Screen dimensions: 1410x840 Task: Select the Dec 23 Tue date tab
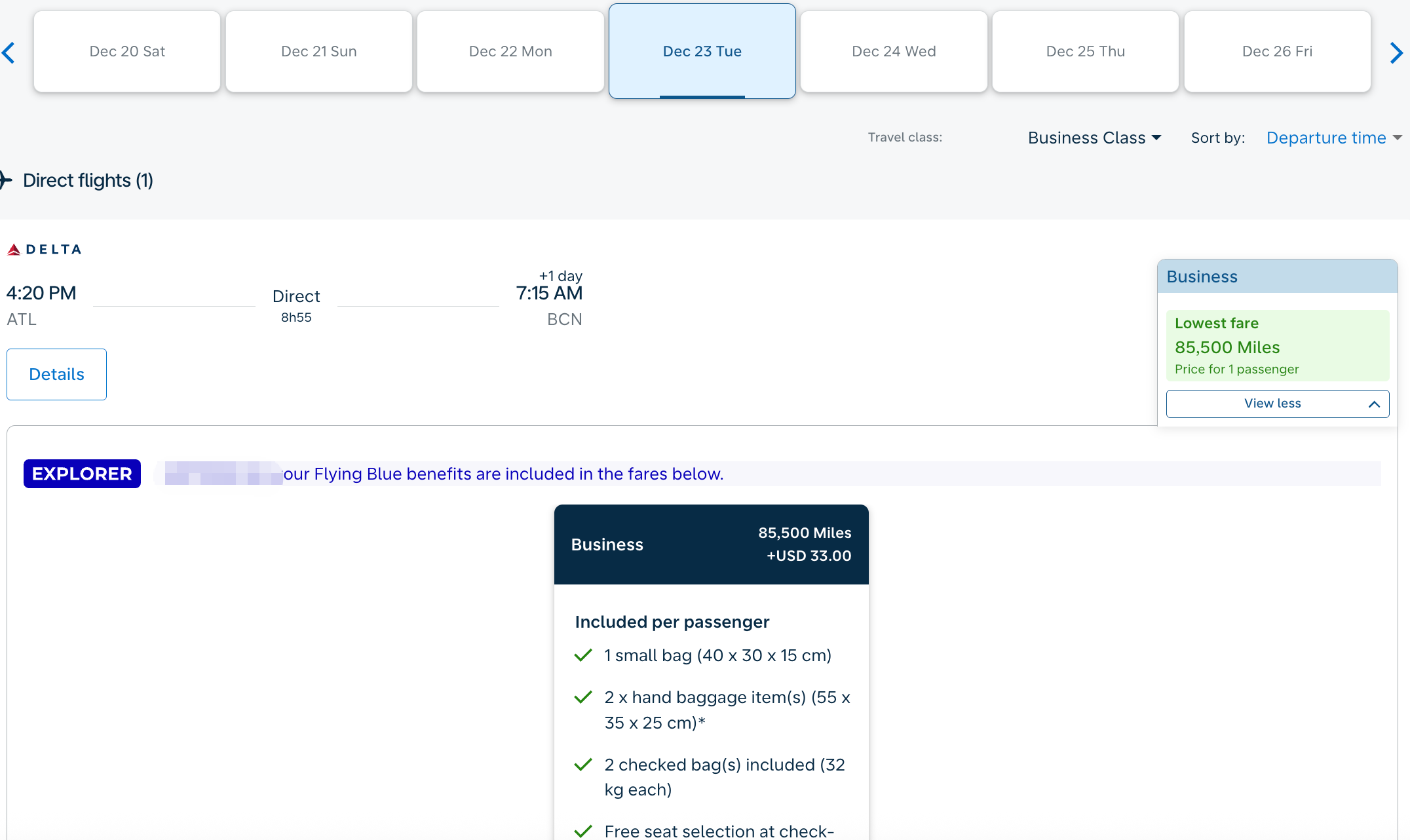702,51
